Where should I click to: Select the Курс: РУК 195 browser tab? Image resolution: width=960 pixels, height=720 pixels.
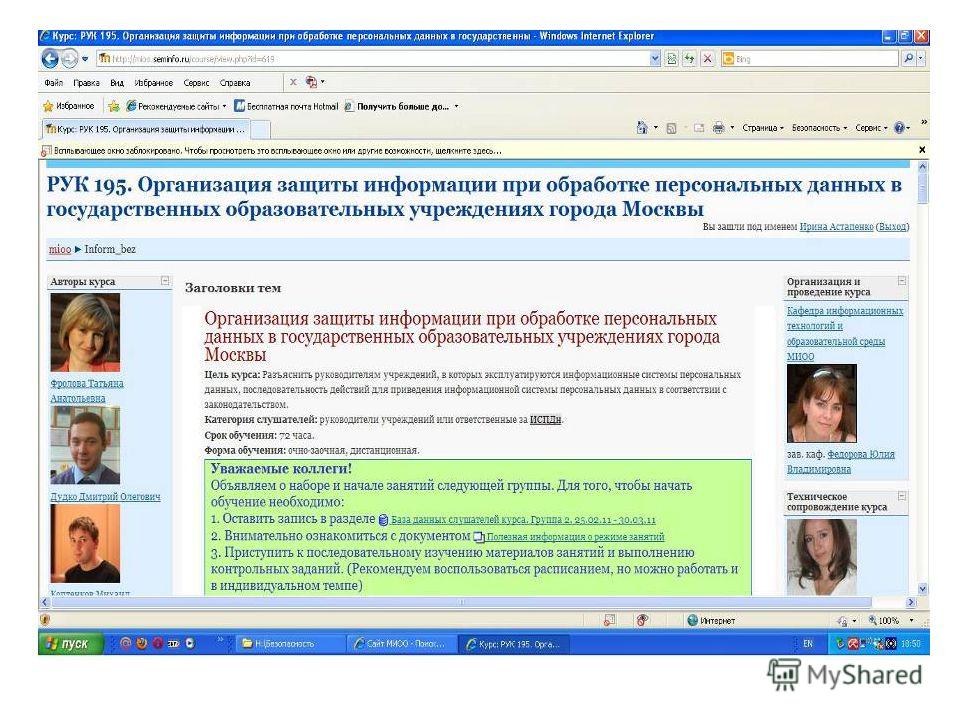pyautogui.click(x=146, y=129)
